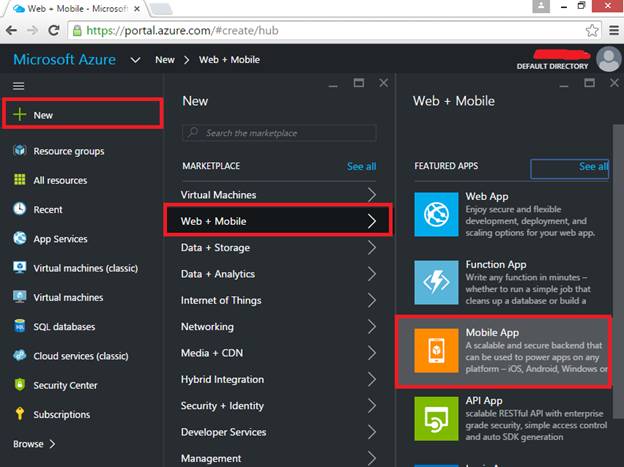The height and width of the screenshot is (467, 624).
Task: Open a new browser tab
Action: 161,9
